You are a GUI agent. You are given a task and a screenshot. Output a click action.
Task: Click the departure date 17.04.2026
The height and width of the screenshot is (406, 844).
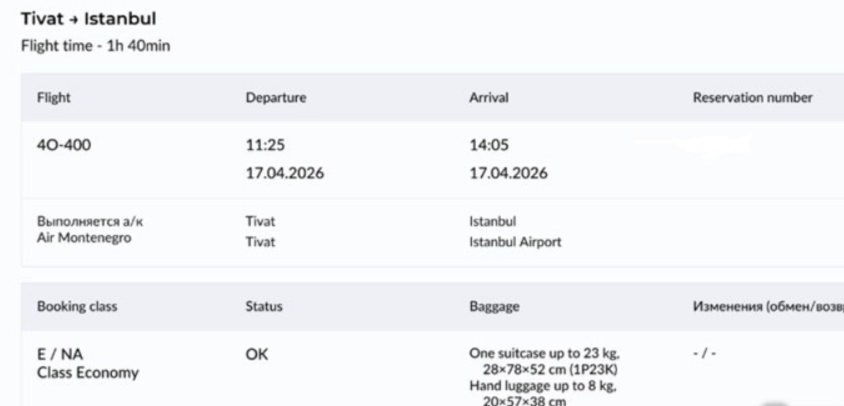tap(285, 173)
